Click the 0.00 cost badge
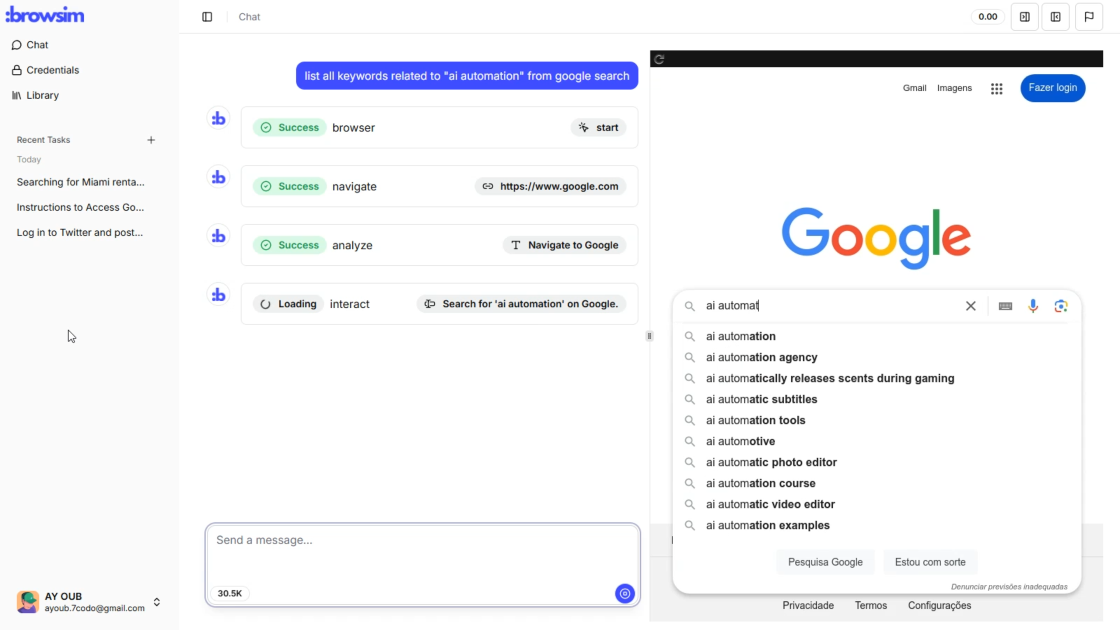Screen dimensions: 1120x630 988,16
